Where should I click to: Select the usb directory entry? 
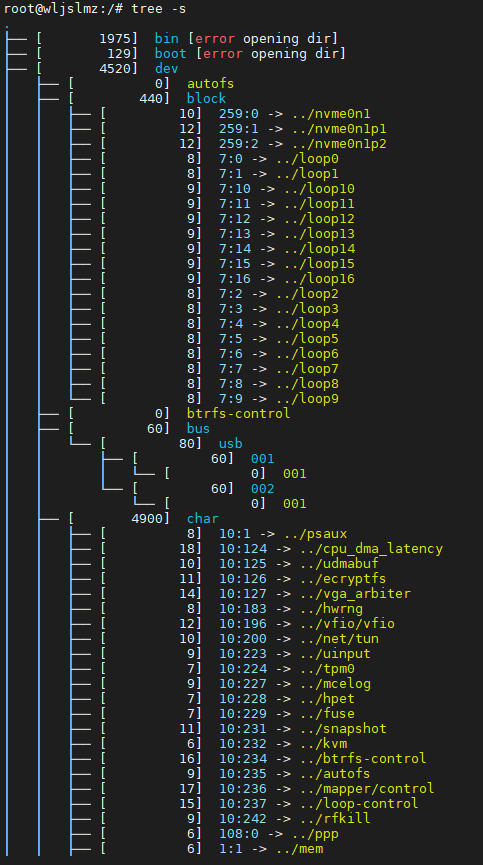click(230, 444)
